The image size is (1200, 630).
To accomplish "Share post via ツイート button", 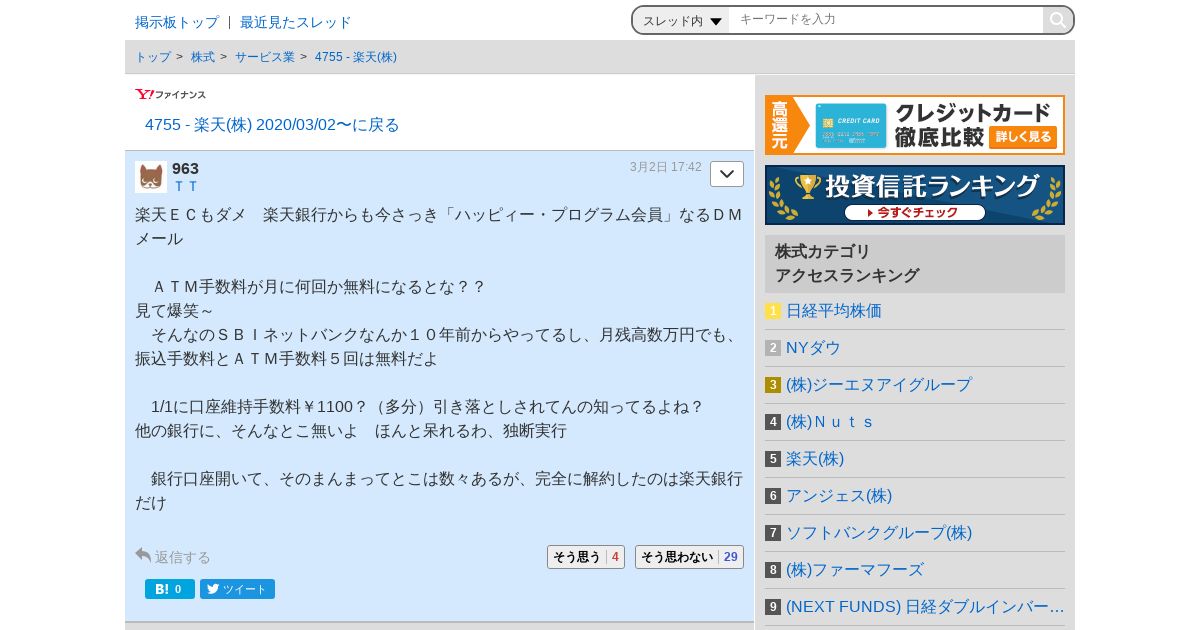I will coord(237,589).
